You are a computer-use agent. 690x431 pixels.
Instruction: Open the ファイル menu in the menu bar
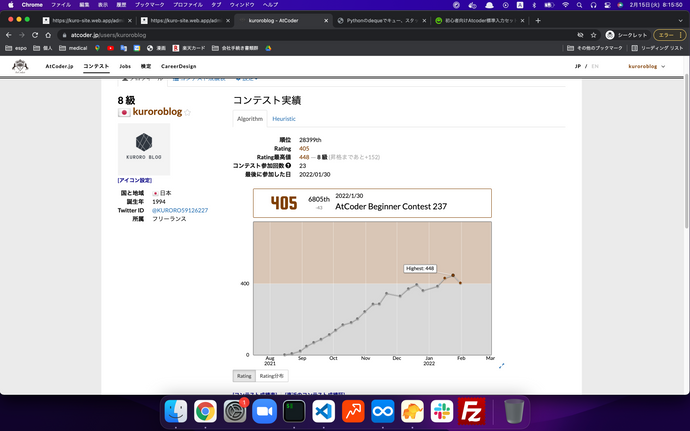tap(61, 5)
